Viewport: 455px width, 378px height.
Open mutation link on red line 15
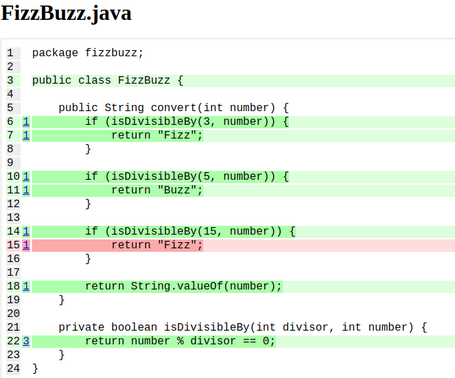coord(26,245)
